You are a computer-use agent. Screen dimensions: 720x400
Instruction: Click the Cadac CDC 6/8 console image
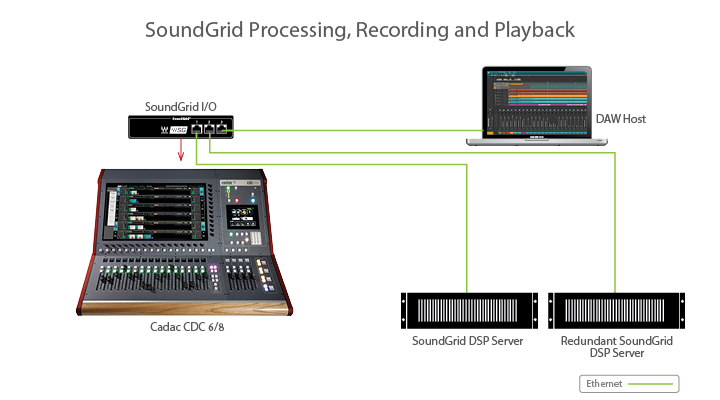(x=184, y=242)
